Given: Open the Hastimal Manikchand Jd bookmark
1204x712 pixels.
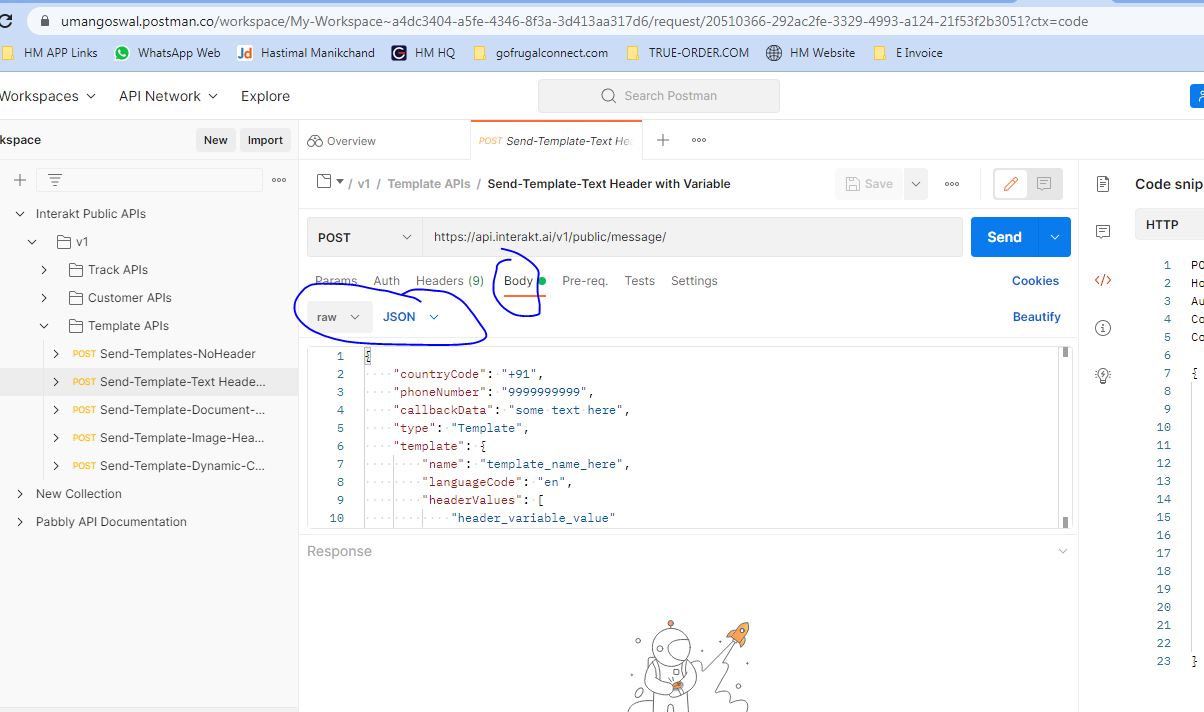Looking at the screenshot, I should [306, 53].
